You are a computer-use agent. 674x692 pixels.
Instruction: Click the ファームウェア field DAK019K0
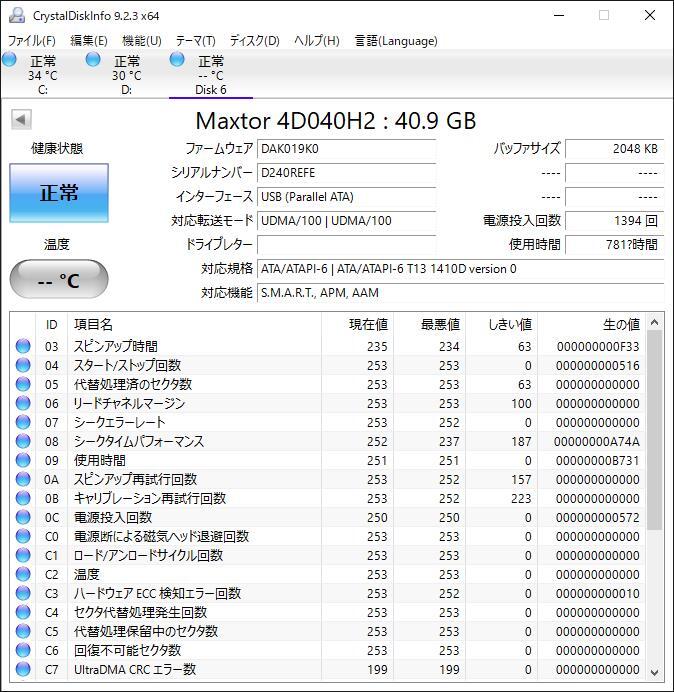(x=347, y=149)
